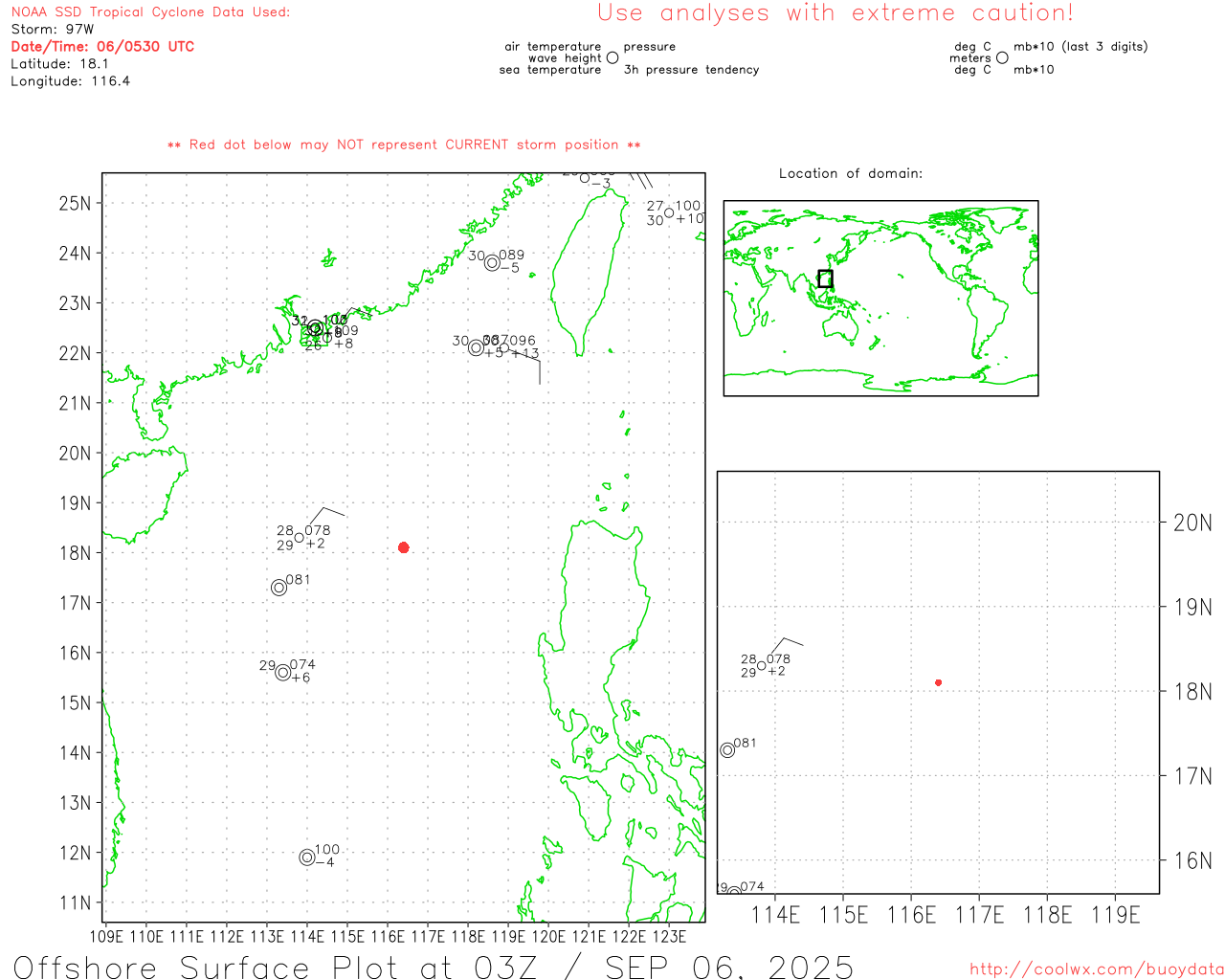Click the small red dot in the zoomed inset map
Viewport: 1225px width, 980px height.
point(938,682)
